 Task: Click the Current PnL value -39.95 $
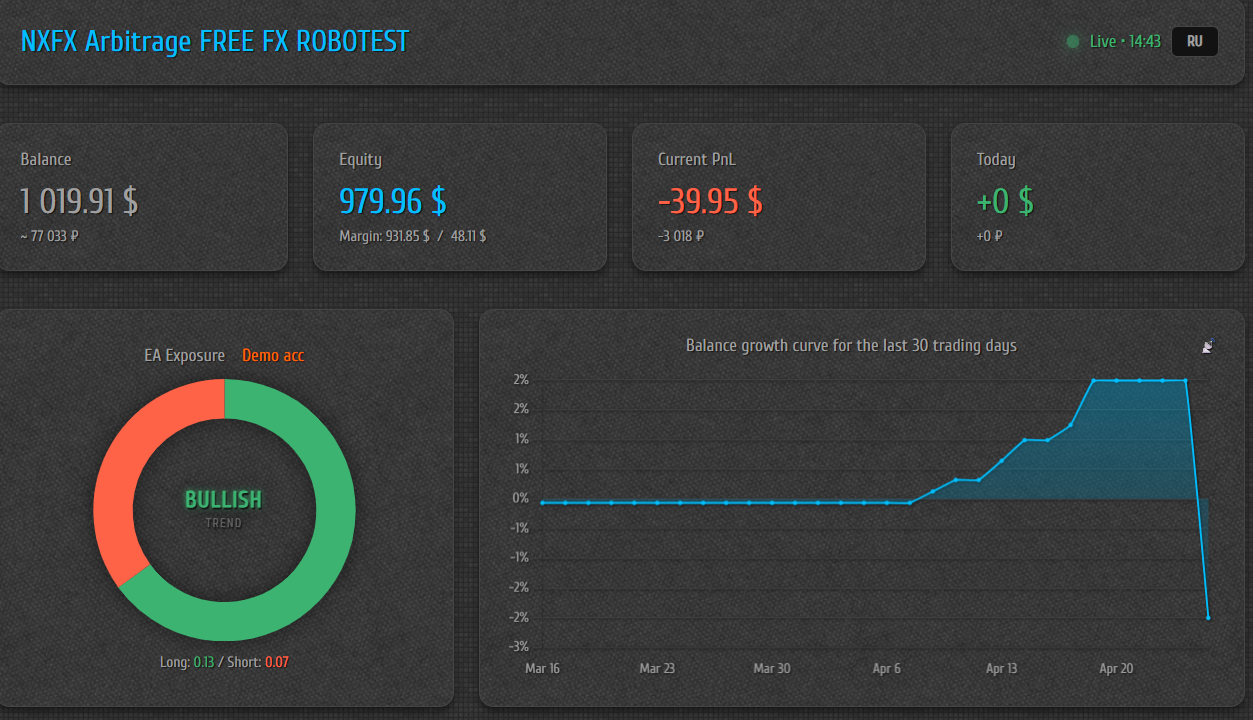pyautogui.click(x=710, y=201)
